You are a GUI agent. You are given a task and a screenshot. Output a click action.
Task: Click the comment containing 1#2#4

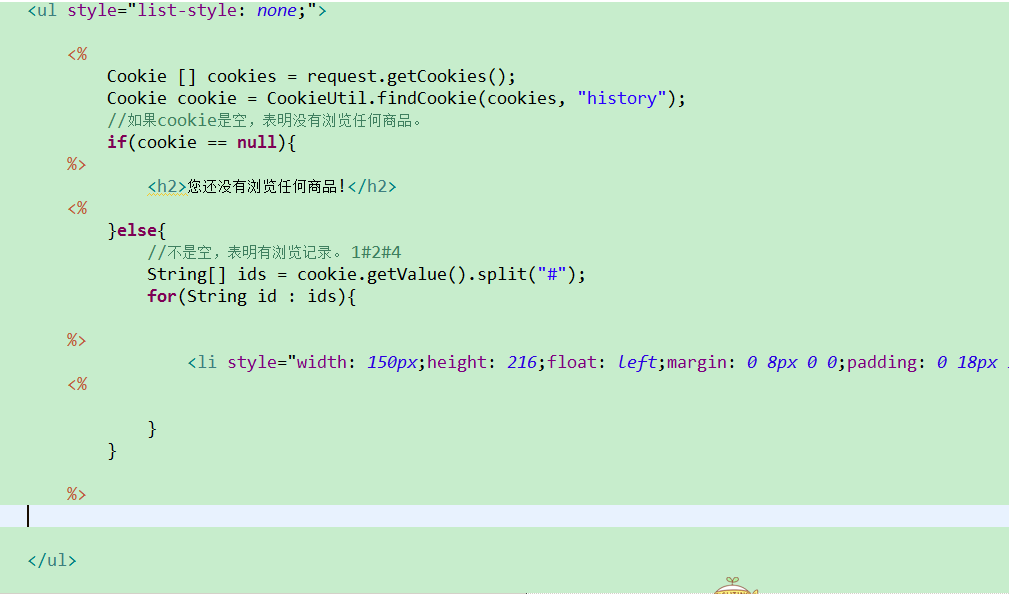[274, 252]
